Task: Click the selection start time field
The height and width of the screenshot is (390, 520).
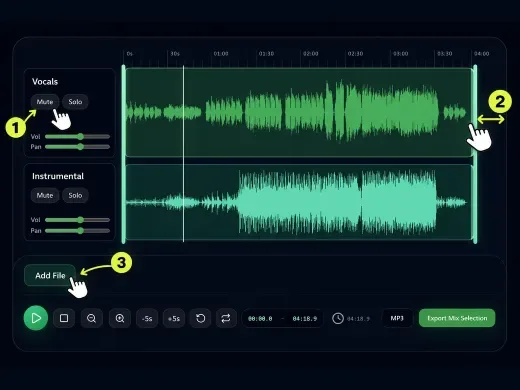Action: pyautogui.click(x=260, y=319)
